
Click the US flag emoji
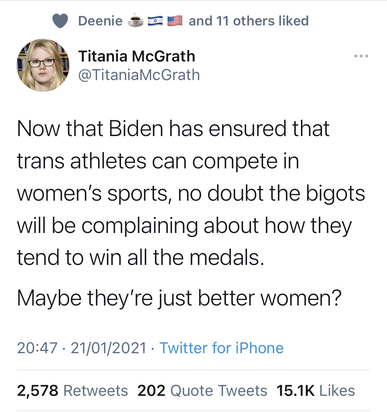pyautogui.click(x=175, y=21)
